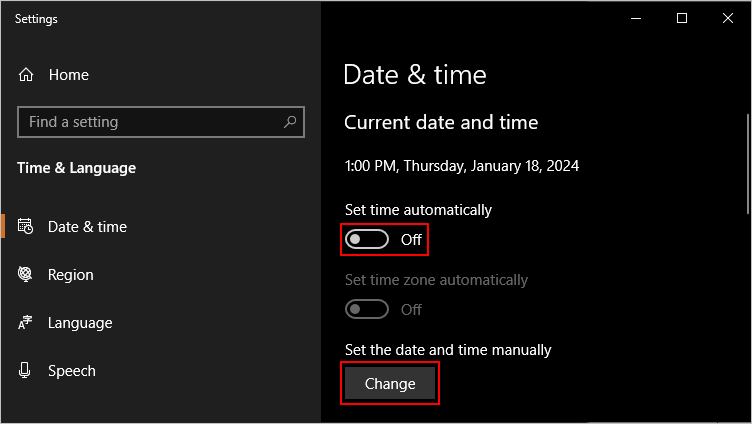Click the current date and time text
Screen dimensions: 752x424
461,166
